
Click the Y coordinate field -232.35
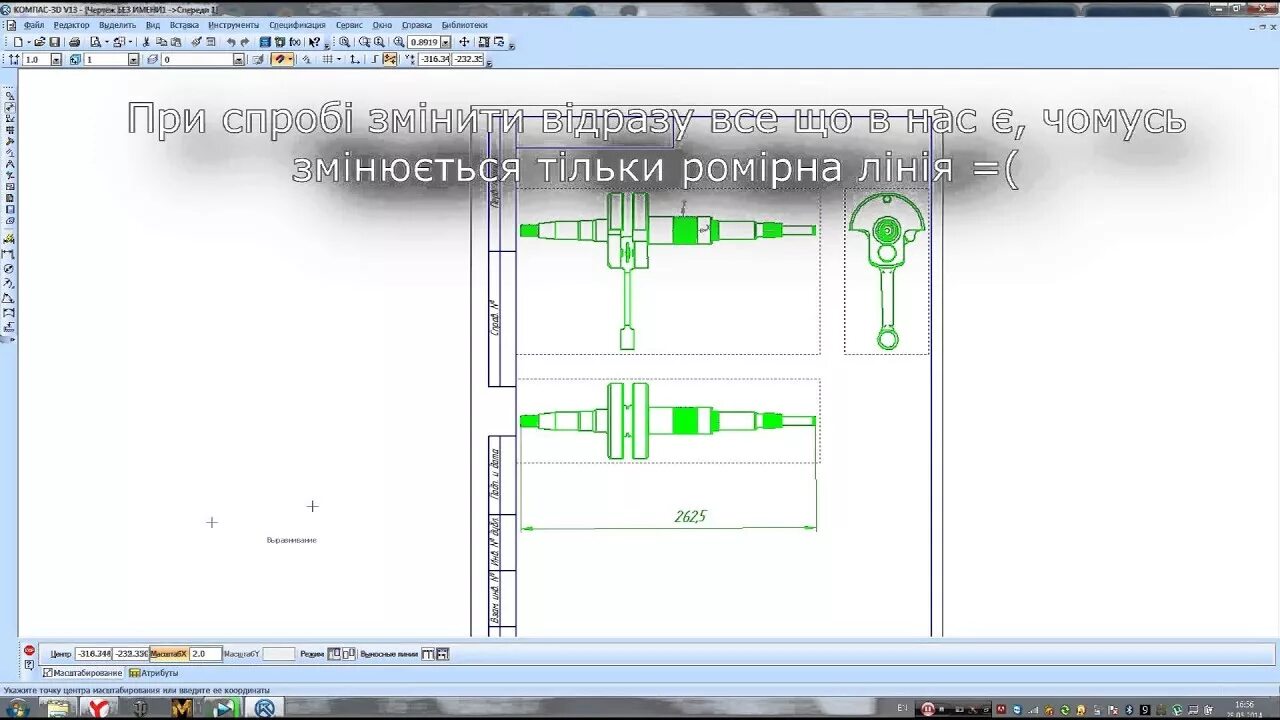pyautogui.click(x=467, y=59)
